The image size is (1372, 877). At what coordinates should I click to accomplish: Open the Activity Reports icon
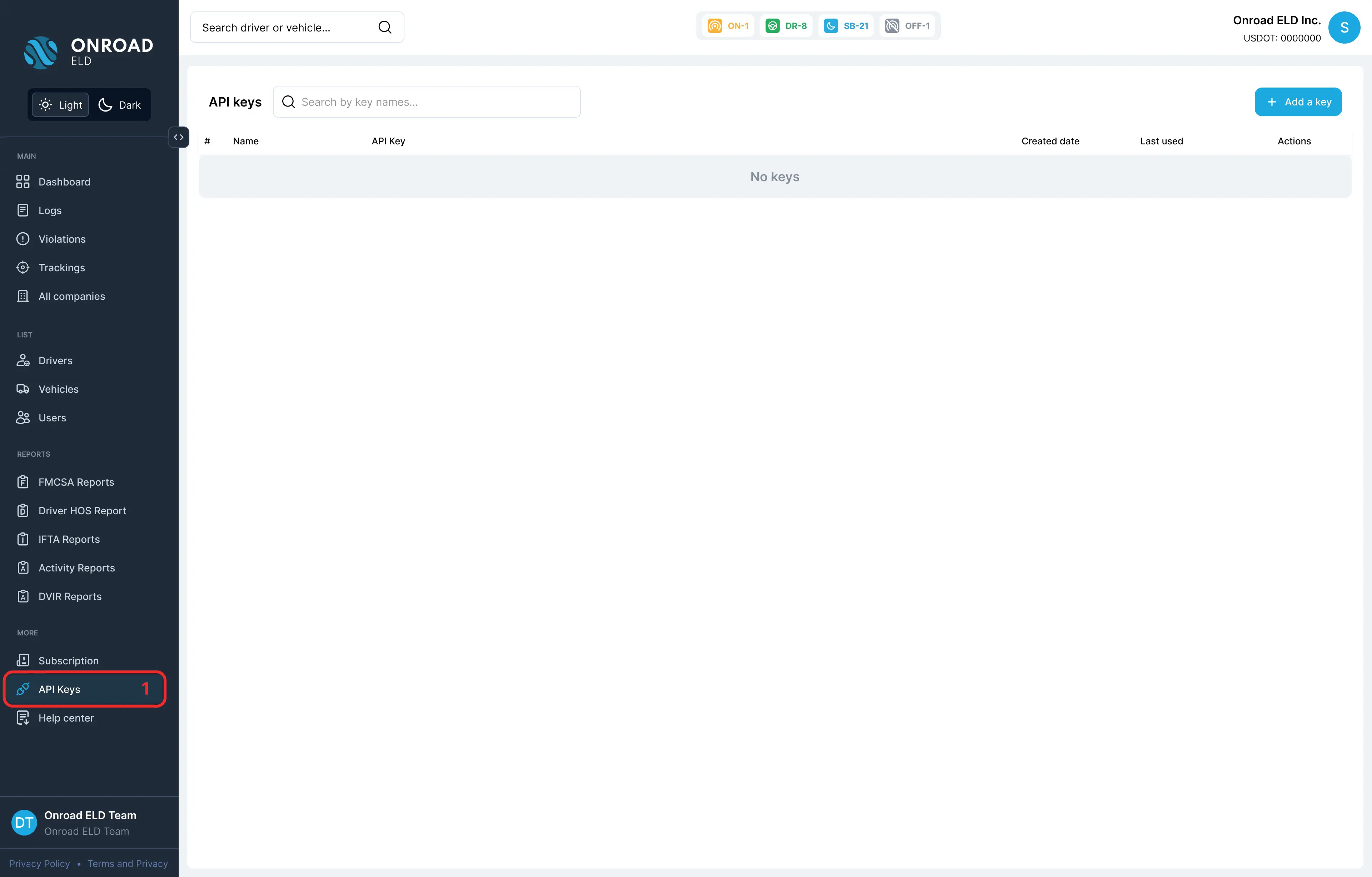click(23, 568)
